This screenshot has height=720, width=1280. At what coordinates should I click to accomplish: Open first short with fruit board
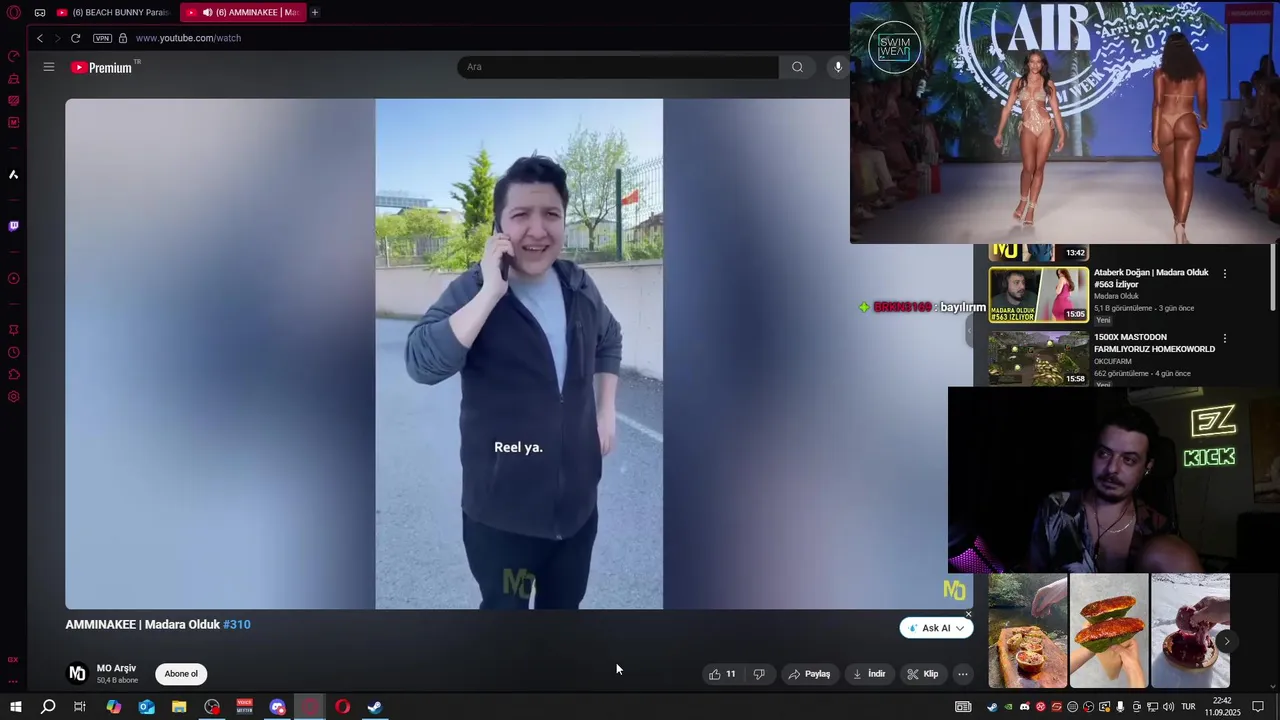(x=1028, y=631)
